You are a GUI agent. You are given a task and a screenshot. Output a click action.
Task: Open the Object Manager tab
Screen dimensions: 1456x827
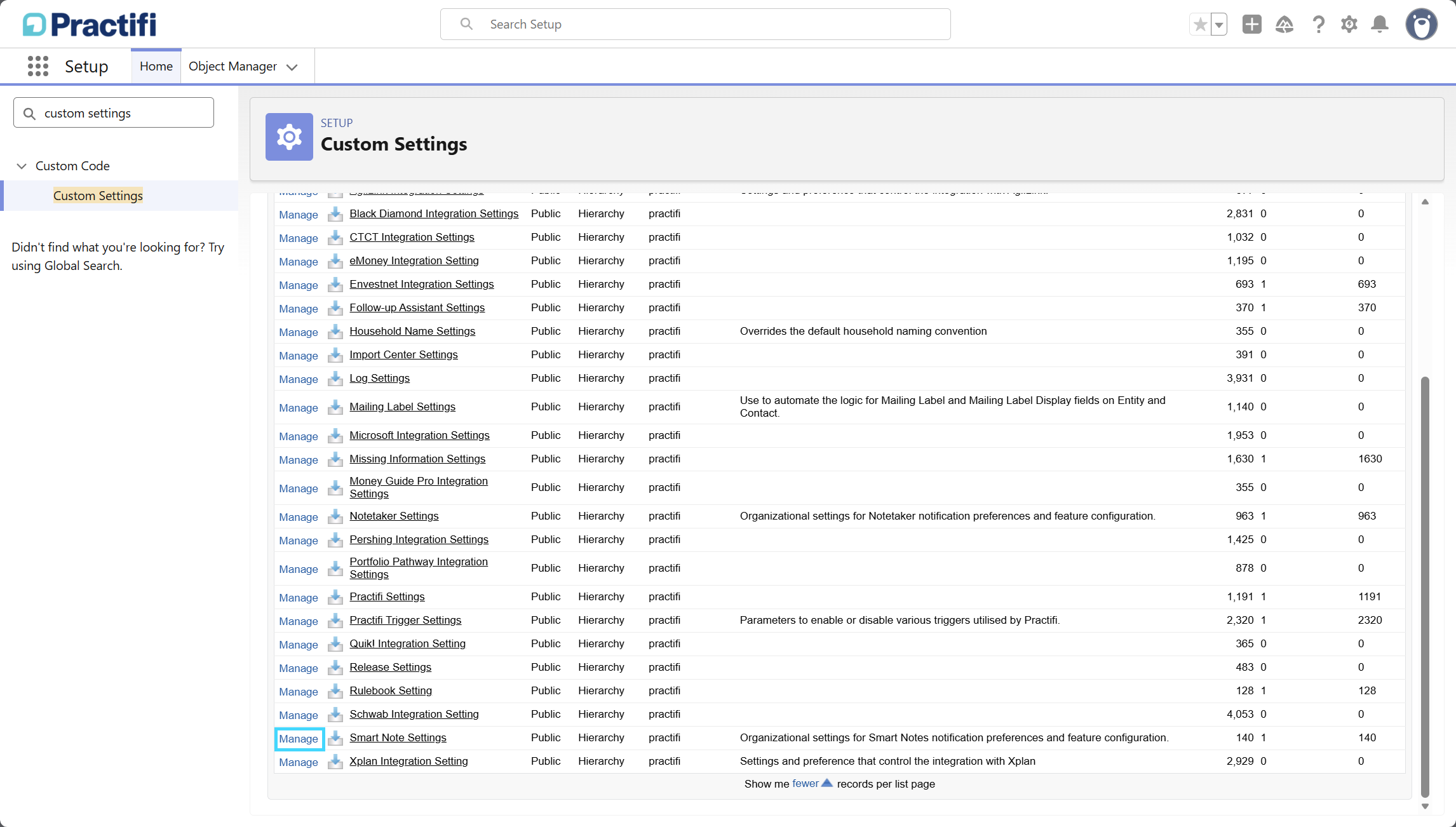pyautogui.click(x=233, y=66)
